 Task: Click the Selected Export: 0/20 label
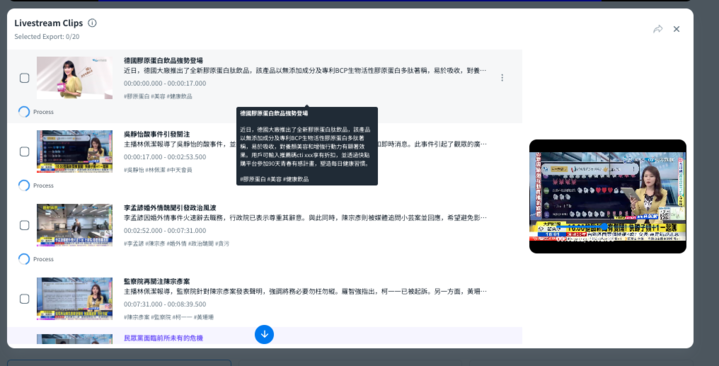pyautogui.click(x=47, y=37)
